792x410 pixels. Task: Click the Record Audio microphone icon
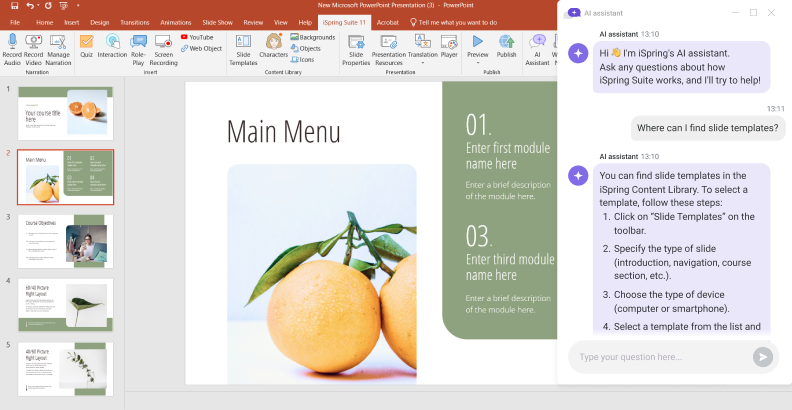[x=12, y=41]
